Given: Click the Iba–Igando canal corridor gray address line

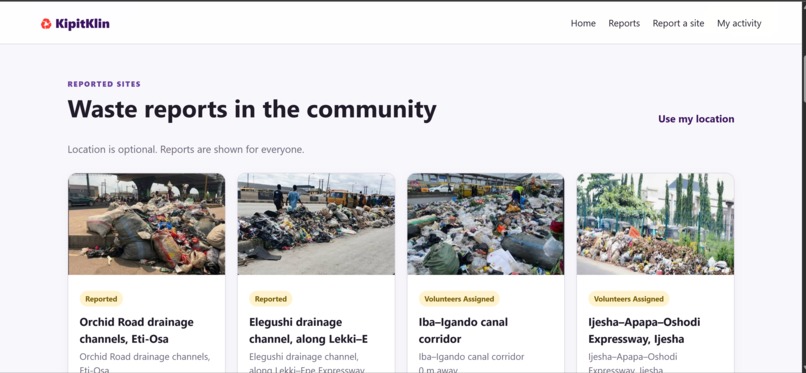Looking at the screenshot, I should pyautogui.click(x=471, y=357).
